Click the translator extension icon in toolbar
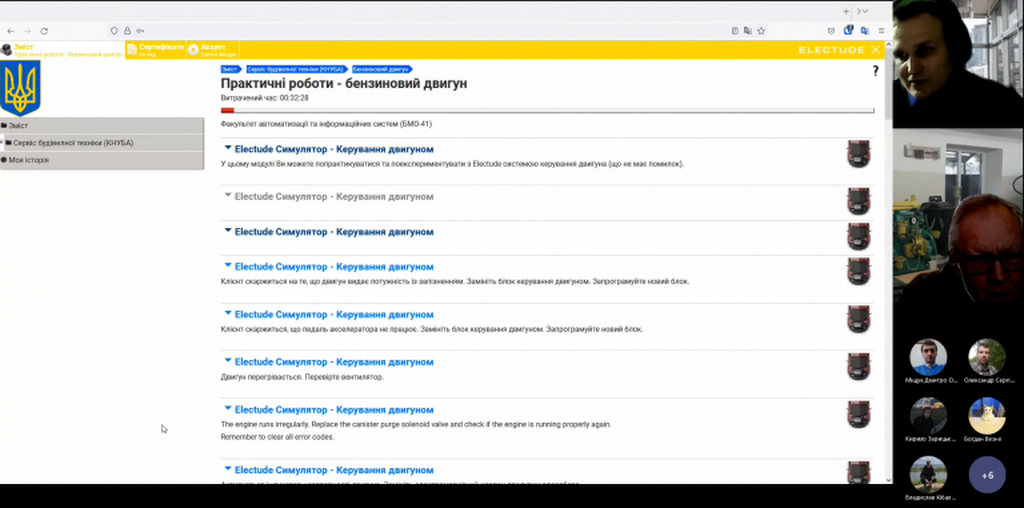This screenshot has height=508, width=1024. (865, 31)
